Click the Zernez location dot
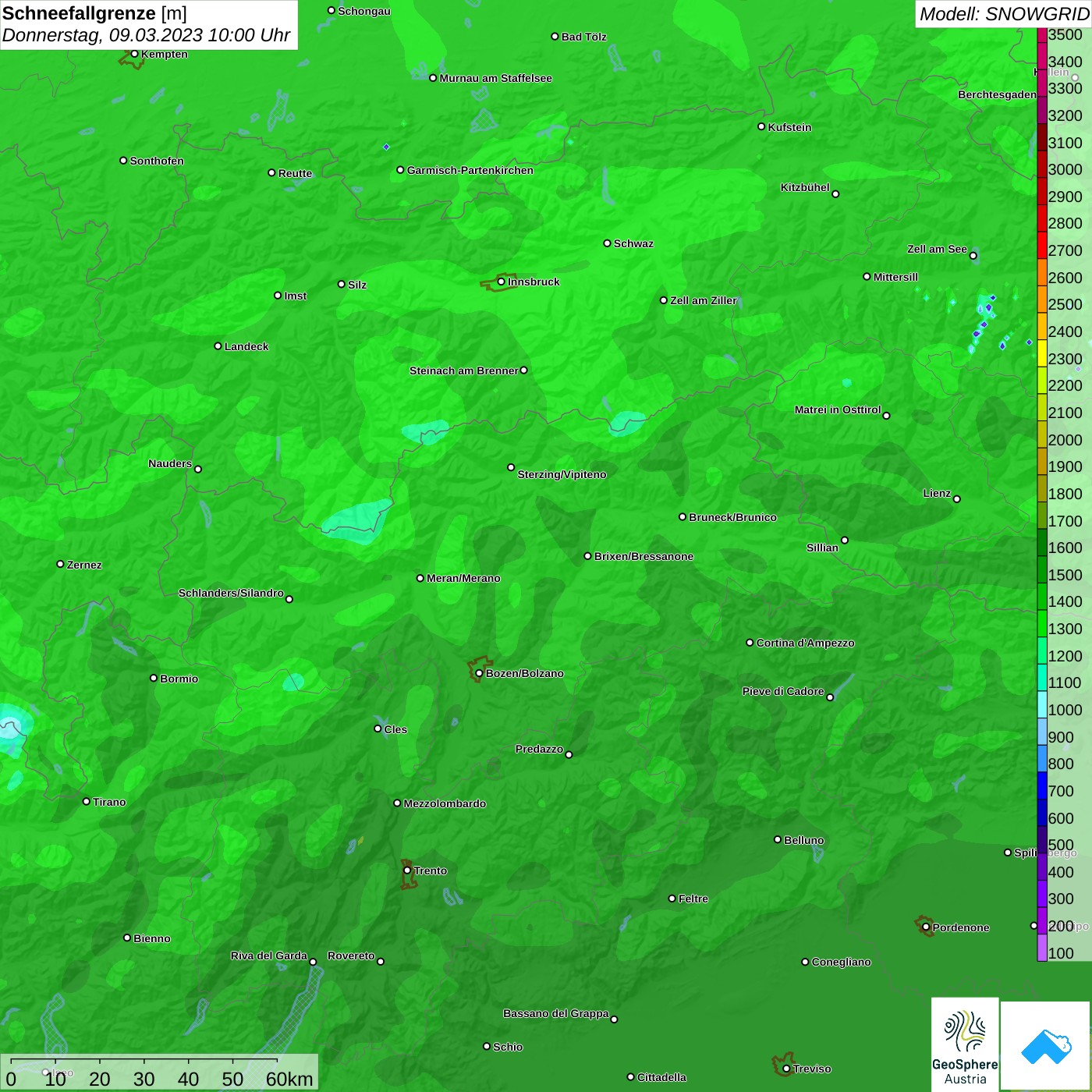 60,564
